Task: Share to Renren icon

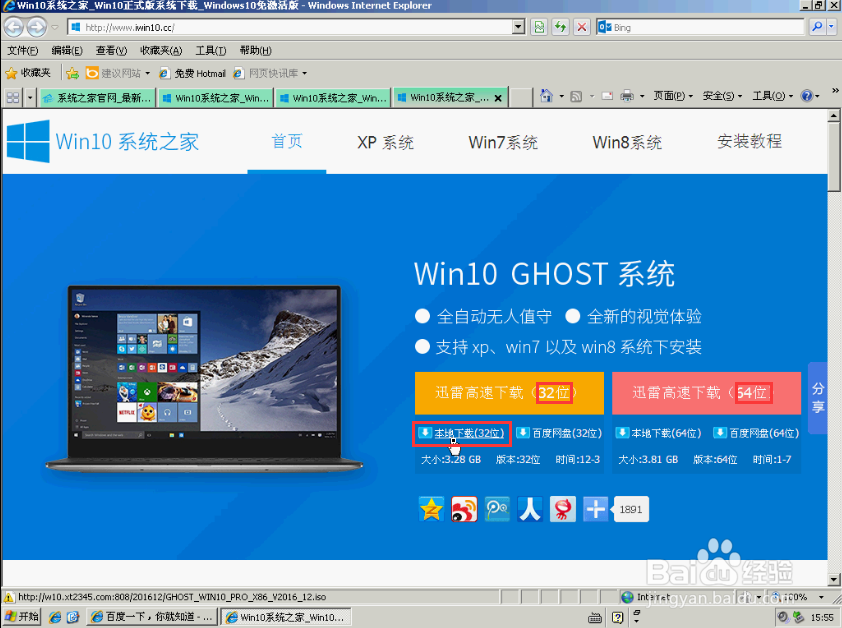Action: pyautogui.click(x=530, y=509)
